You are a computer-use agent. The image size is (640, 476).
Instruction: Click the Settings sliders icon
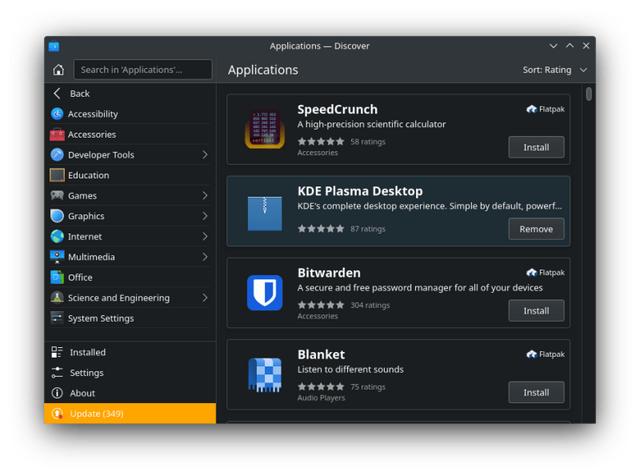57,372
